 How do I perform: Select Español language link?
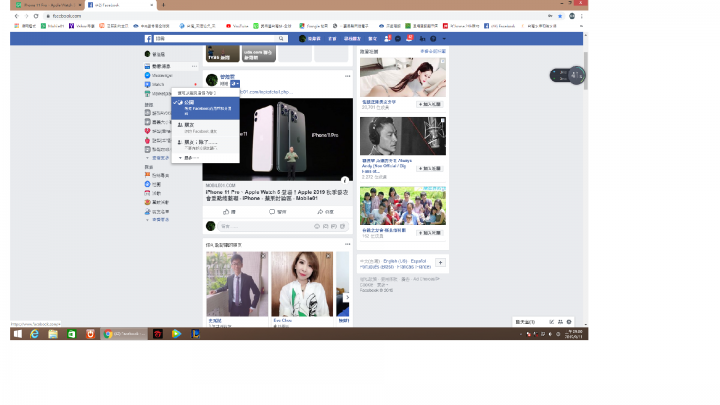coord(418,261)
